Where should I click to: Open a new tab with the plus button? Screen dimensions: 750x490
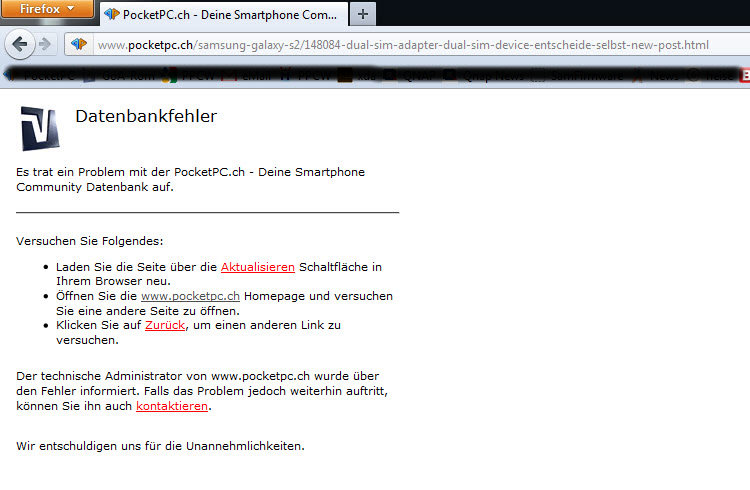click(x=363, y=14)
